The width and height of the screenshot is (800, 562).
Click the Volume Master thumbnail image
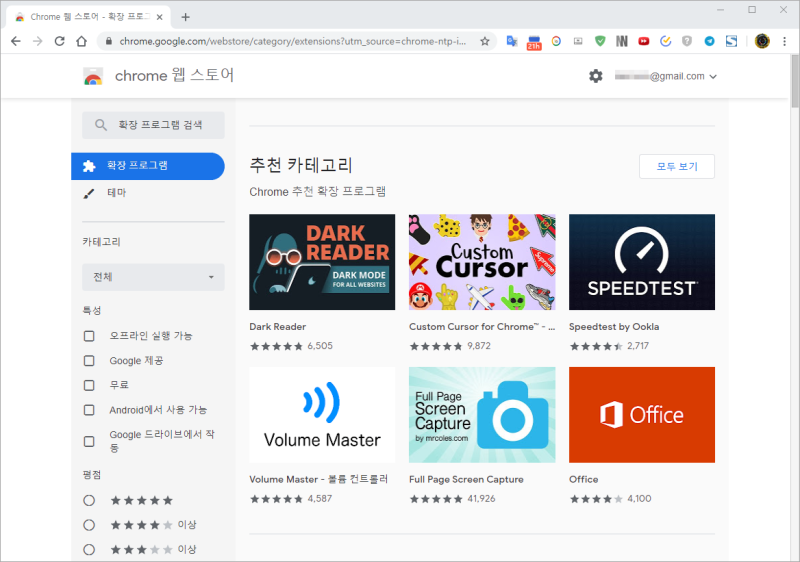tap(322, 415)
